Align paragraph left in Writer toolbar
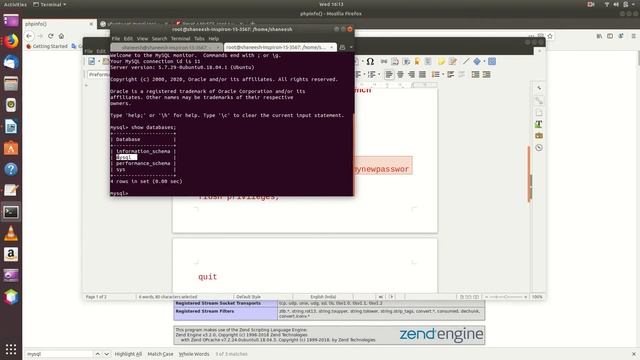 (x=389, y=74)
